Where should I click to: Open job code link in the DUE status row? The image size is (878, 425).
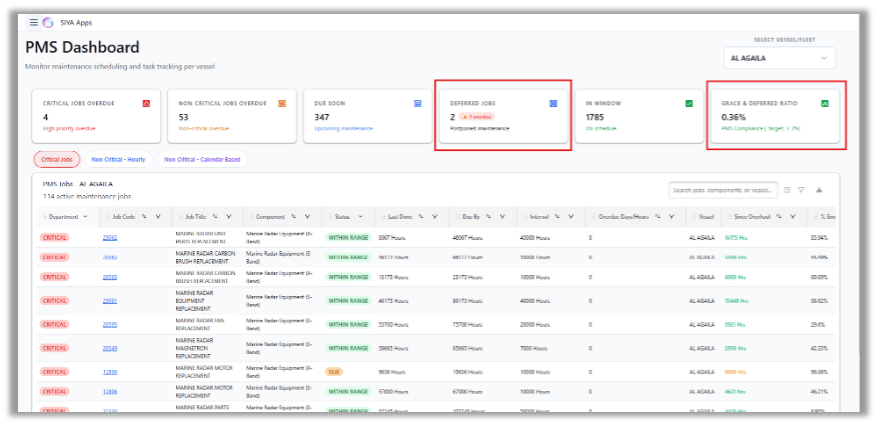(110, 372)
